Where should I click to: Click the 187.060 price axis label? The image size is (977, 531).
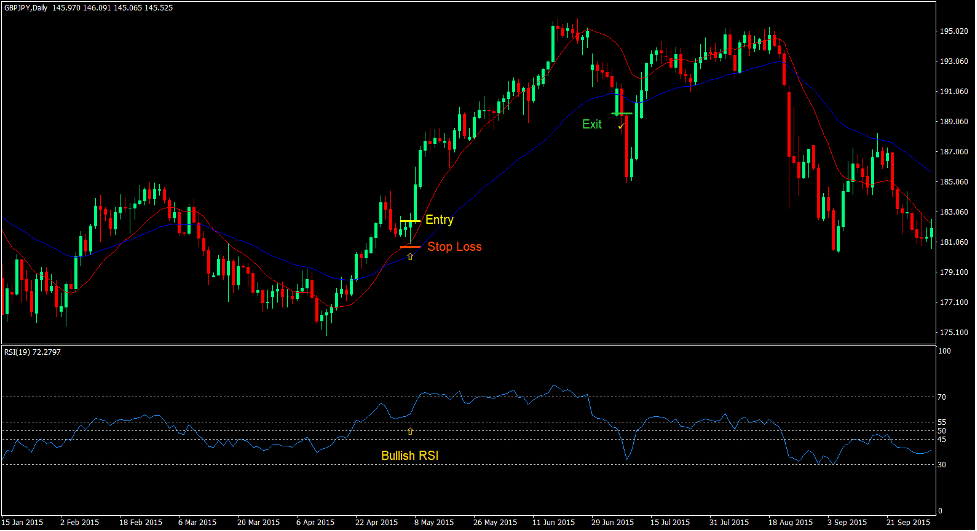click(x=954, y=152)
